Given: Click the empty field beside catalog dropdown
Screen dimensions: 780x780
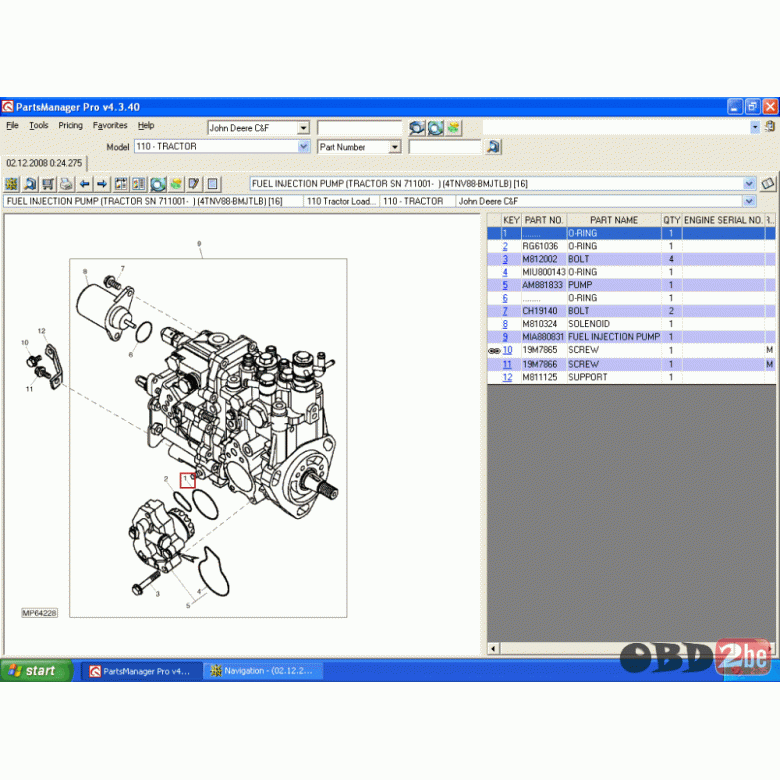Looking at the screenshot, I should coord(360,128).
